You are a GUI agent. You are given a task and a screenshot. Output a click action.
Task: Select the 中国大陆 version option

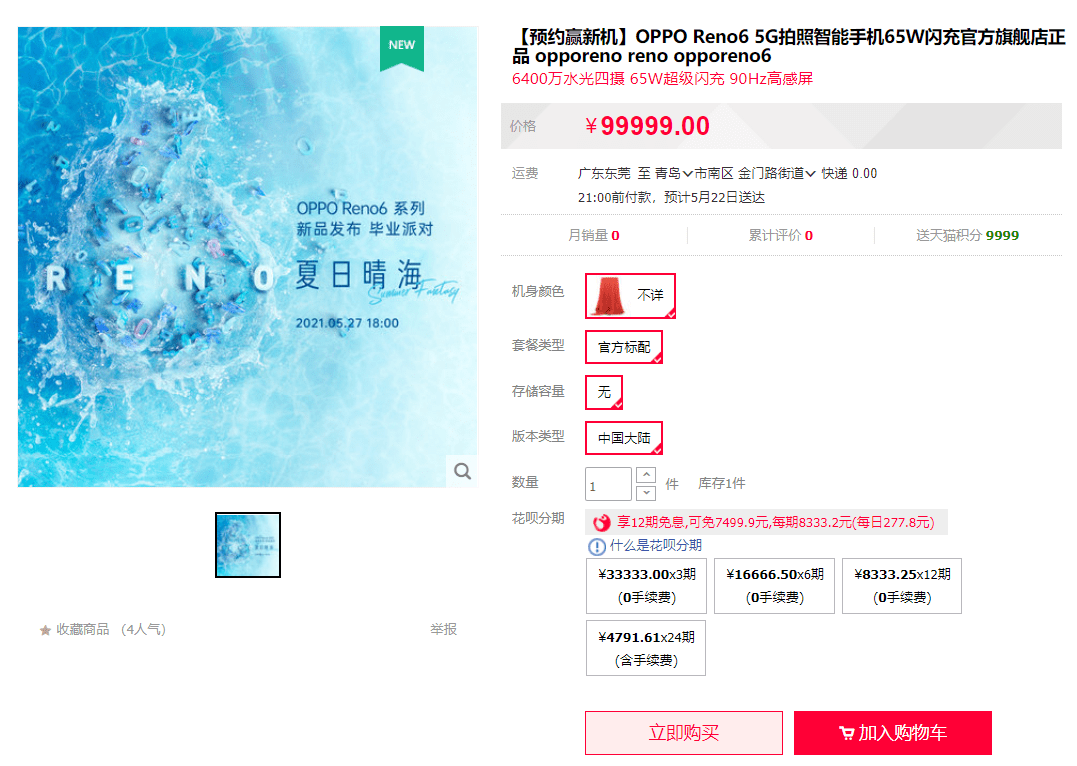pos(624,438)
